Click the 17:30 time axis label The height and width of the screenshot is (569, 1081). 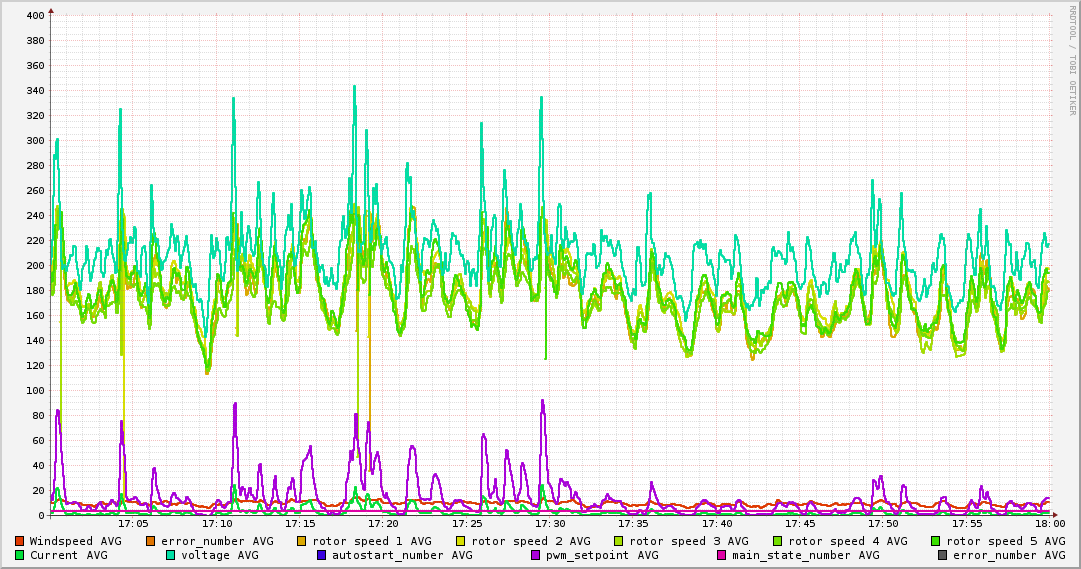(550, 523)
